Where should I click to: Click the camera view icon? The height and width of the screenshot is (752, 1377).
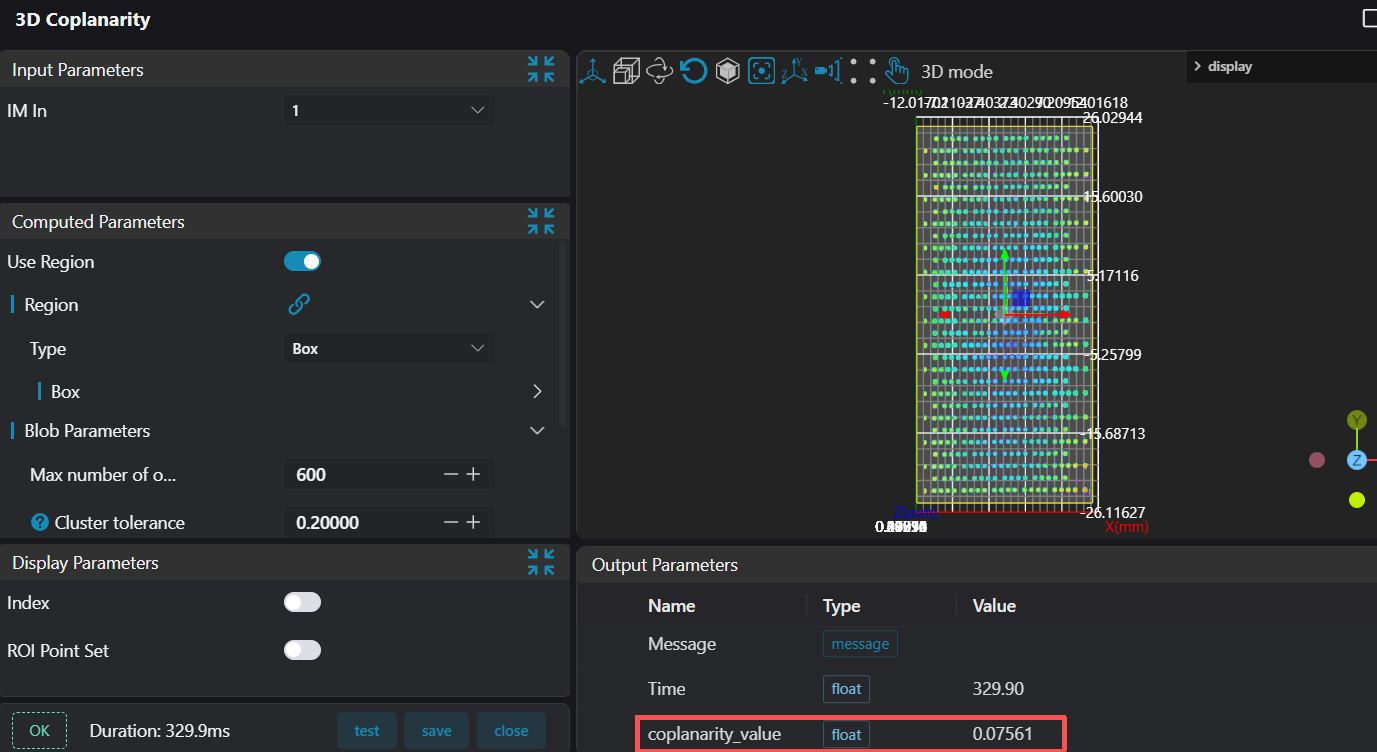tap(827, 71)
